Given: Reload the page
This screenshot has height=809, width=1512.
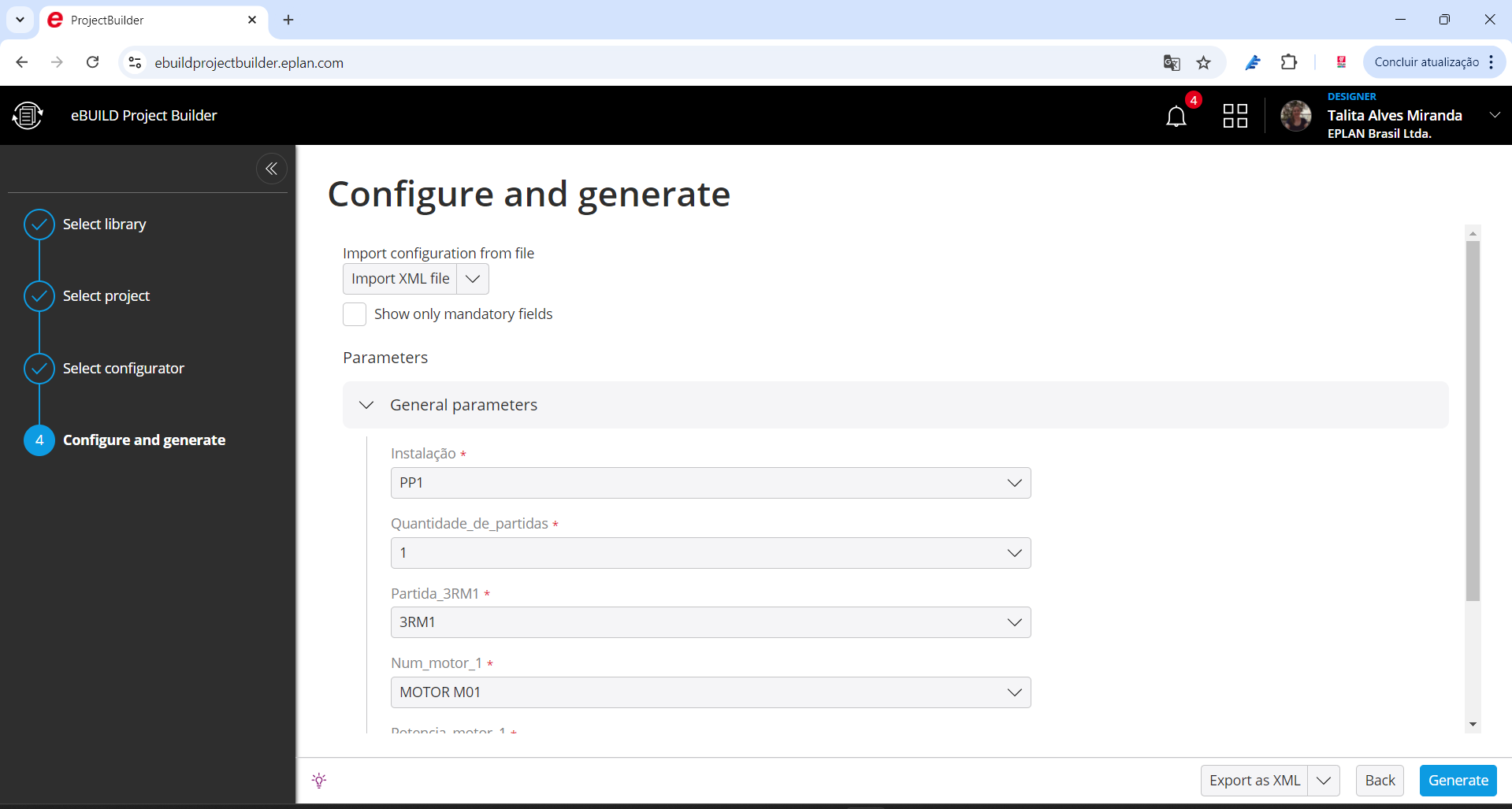Looking at the screenshot, I should click(x=92, y=62).
